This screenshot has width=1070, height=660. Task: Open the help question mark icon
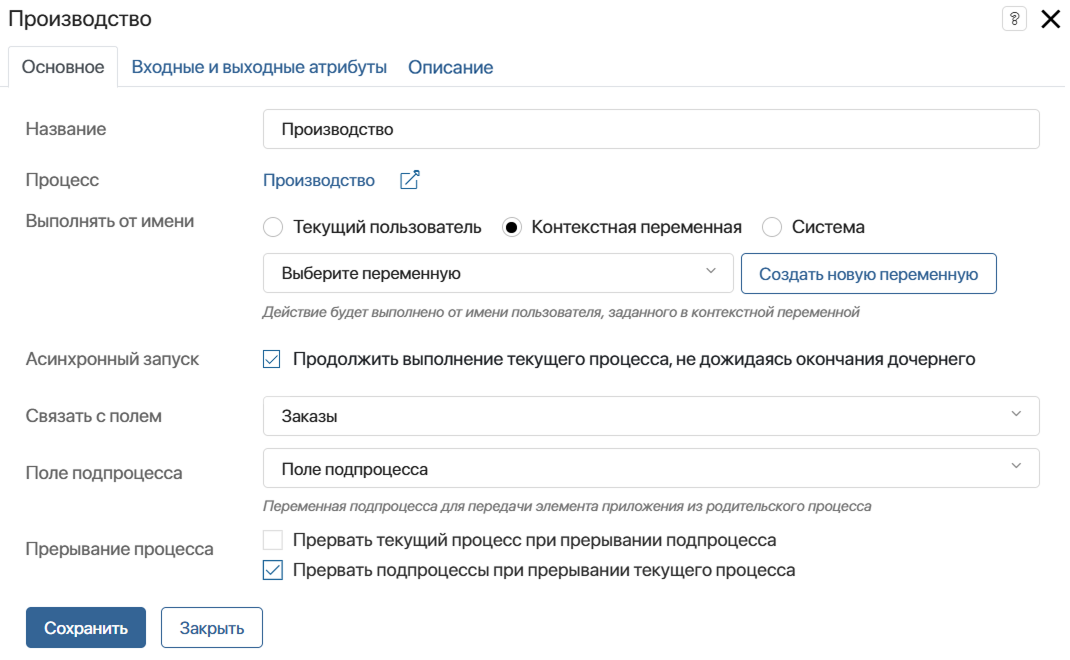[x=1014, y=19]
